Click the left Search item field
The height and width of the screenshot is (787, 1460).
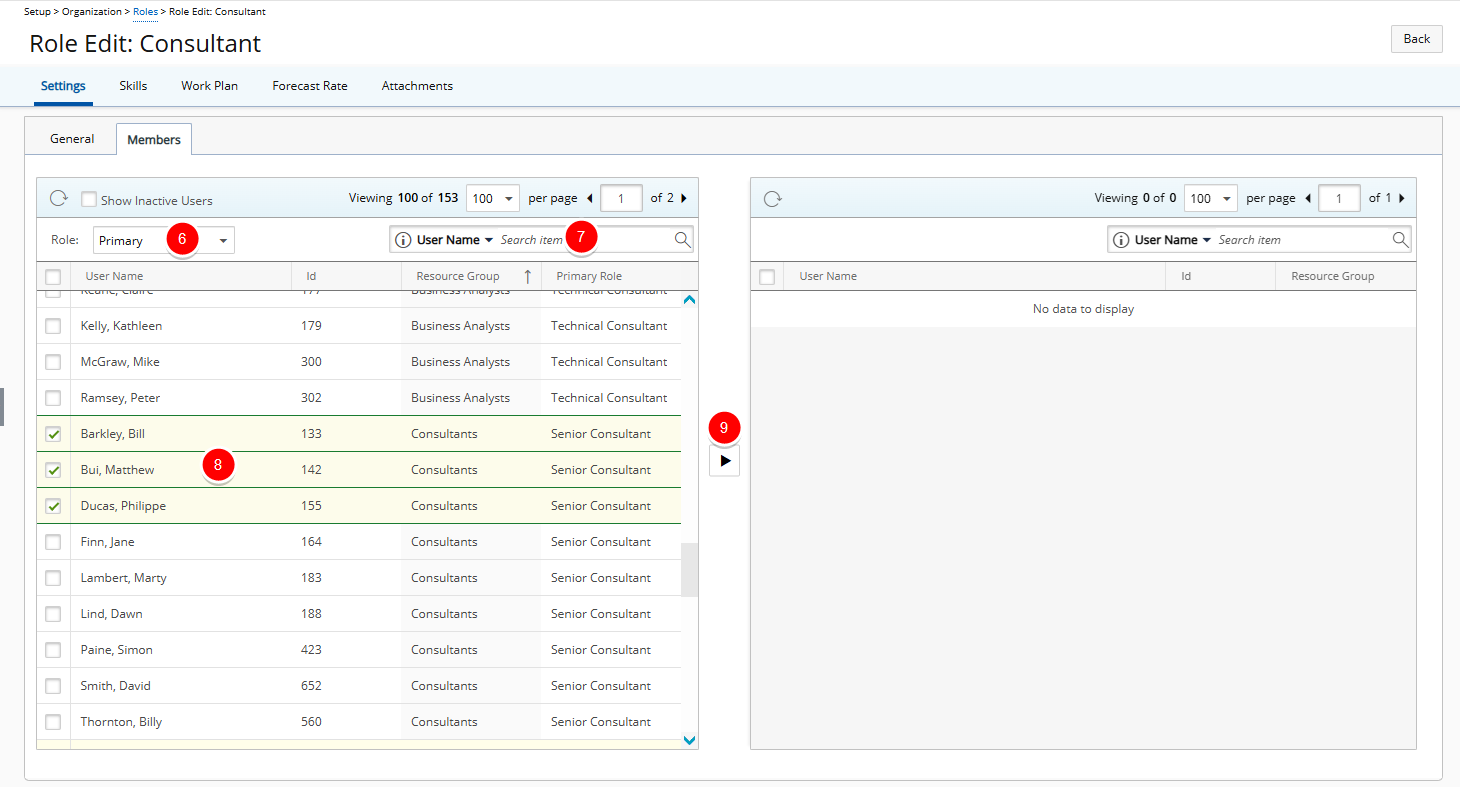tap(585, 240)
